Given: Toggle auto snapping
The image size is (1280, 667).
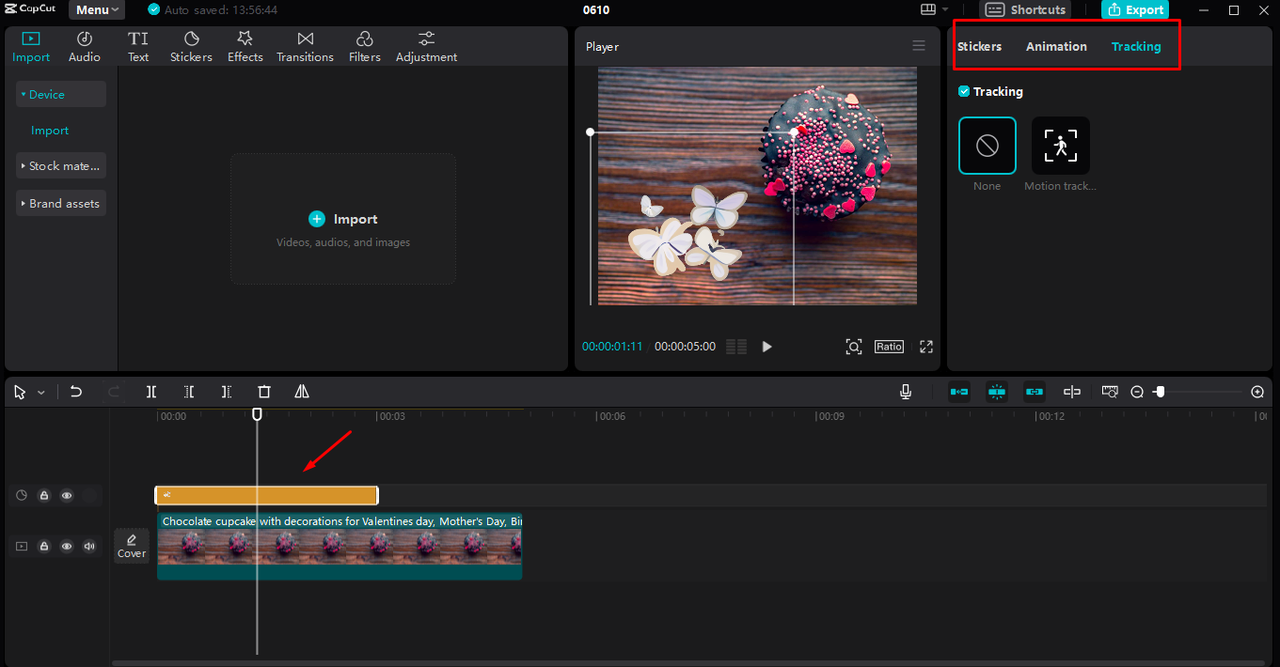Looking at the screenshot, I should pos(997,392).
